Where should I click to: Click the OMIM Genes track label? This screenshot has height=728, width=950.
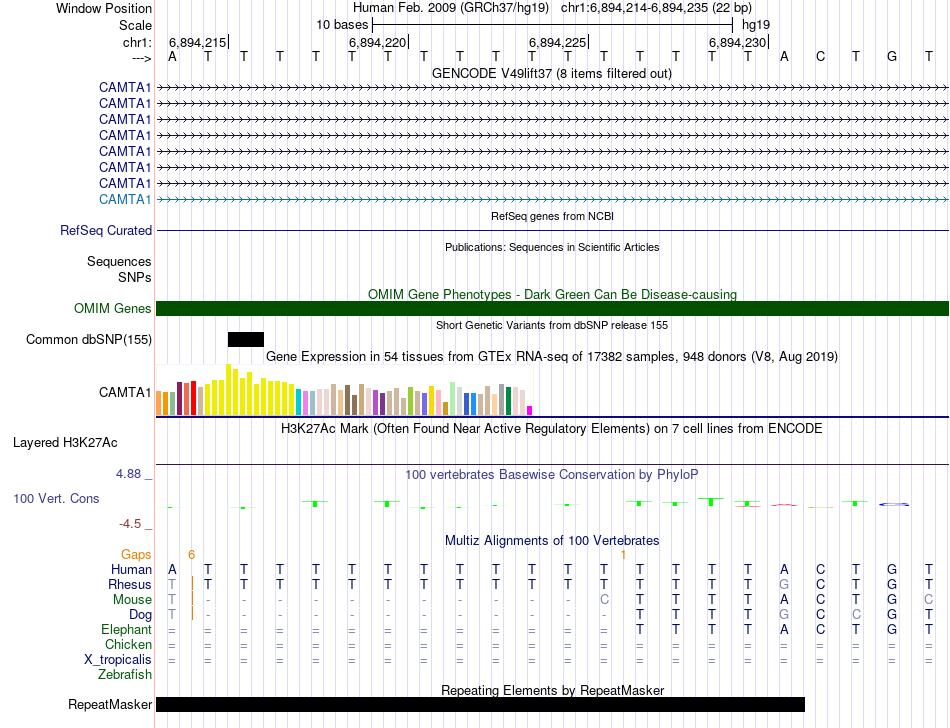(x=113, y=308)
